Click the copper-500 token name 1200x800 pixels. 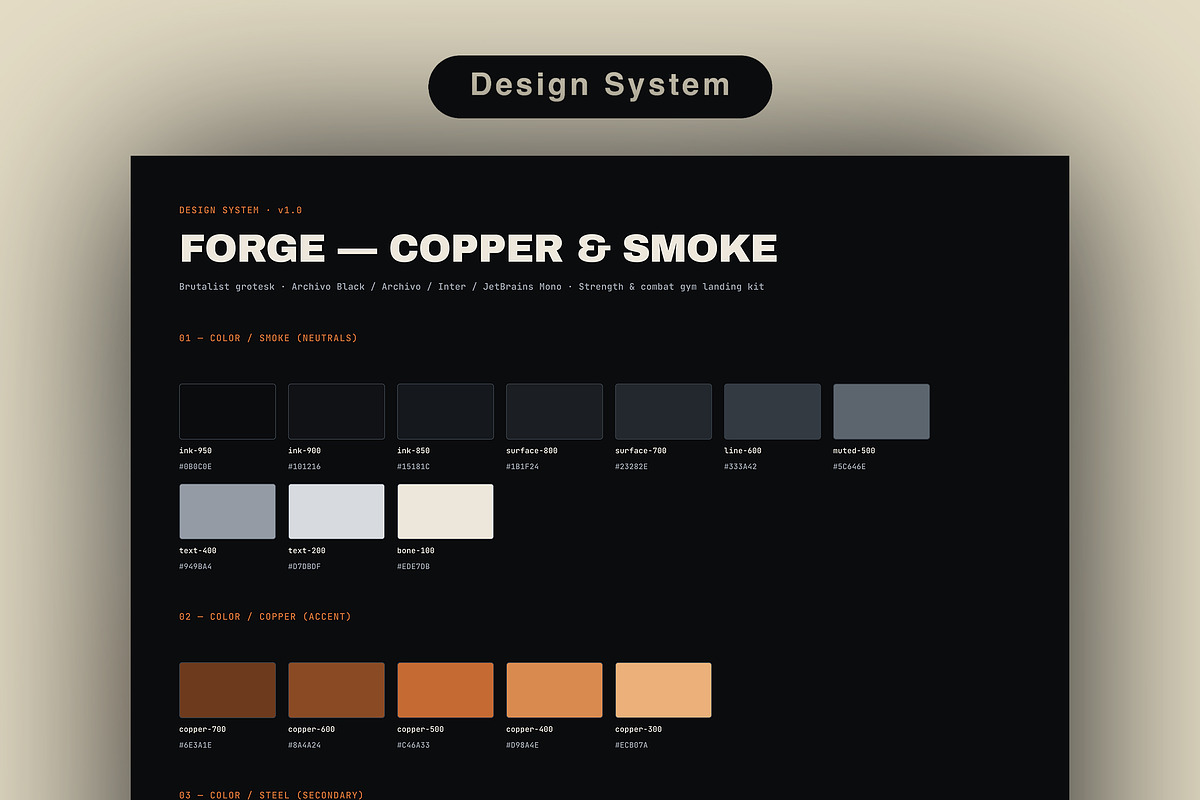tap(421, 730)
